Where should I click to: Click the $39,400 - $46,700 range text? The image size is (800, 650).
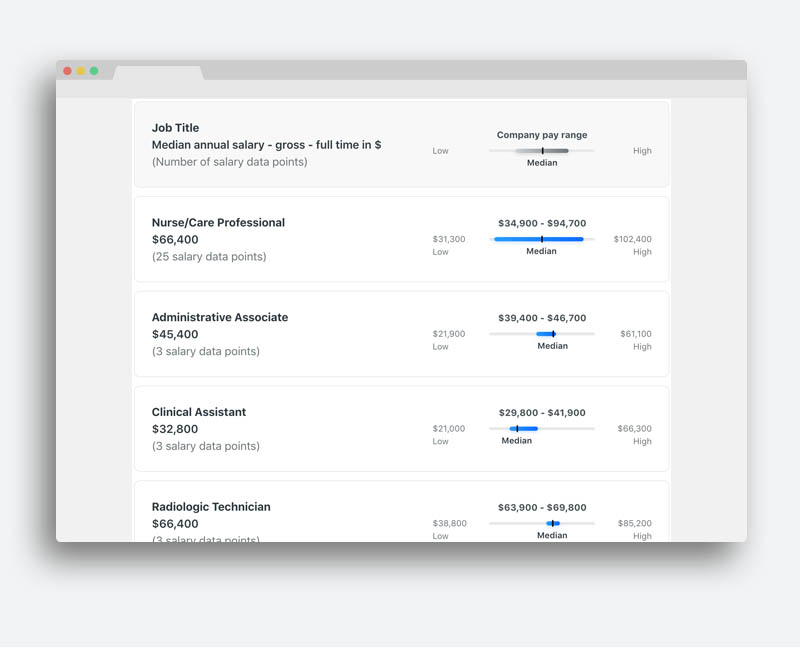click(542, 318)
